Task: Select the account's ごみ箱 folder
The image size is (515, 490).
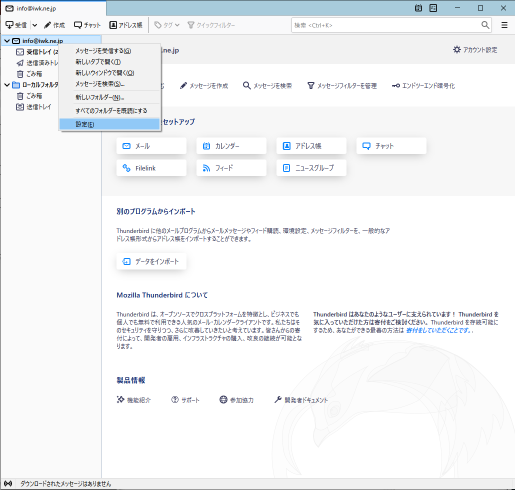Action: tap(29, 74)
